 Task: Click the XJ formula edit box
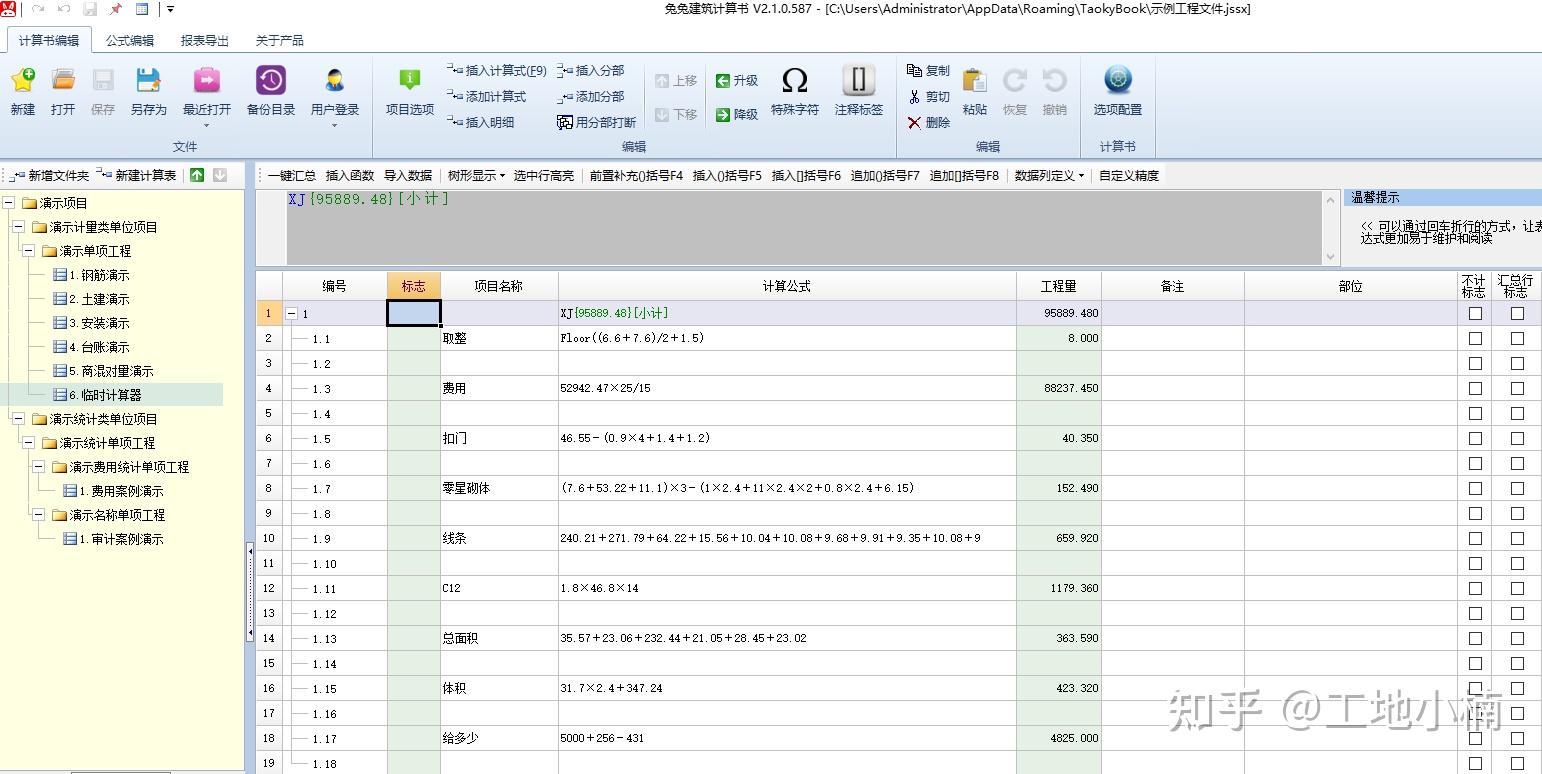tap(804, 227)
